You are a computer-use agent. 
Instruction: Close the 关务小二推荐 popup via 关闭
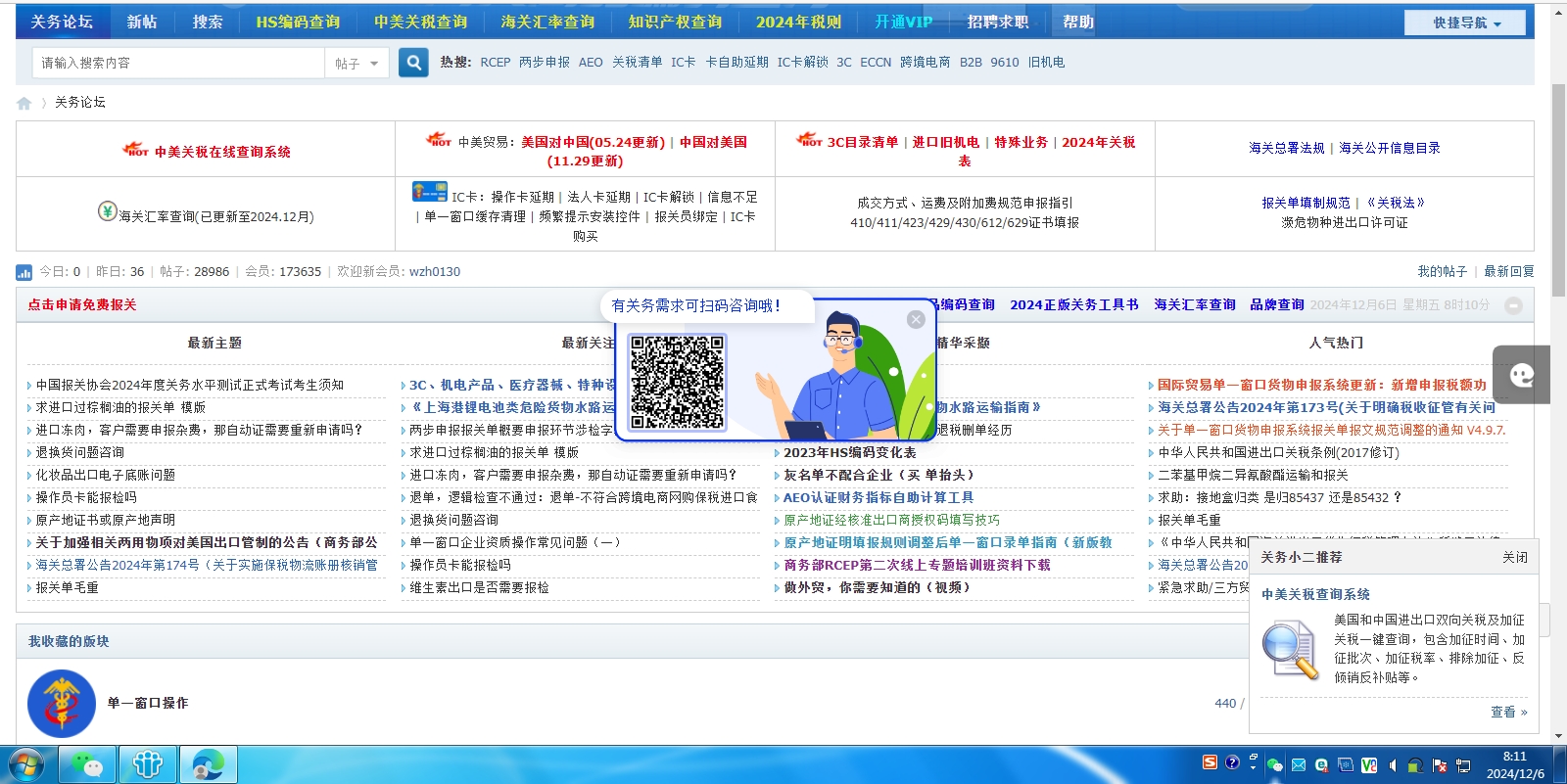(x=1514, y=557)
